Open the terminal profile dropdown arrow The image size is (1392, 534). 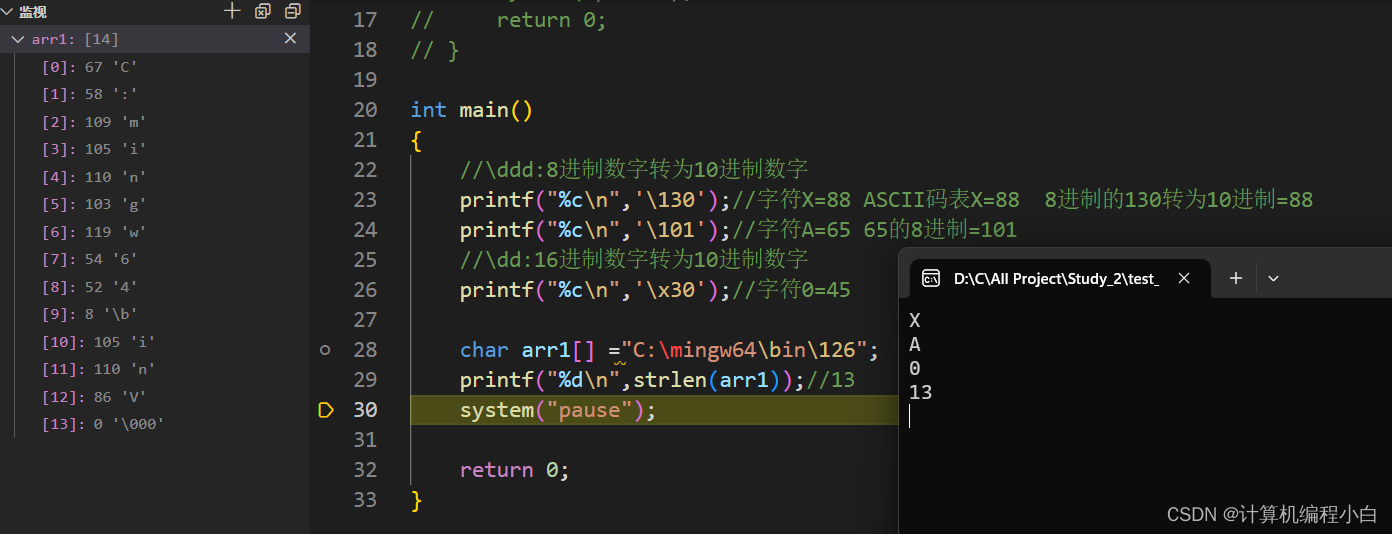[x=1273, y=279]
